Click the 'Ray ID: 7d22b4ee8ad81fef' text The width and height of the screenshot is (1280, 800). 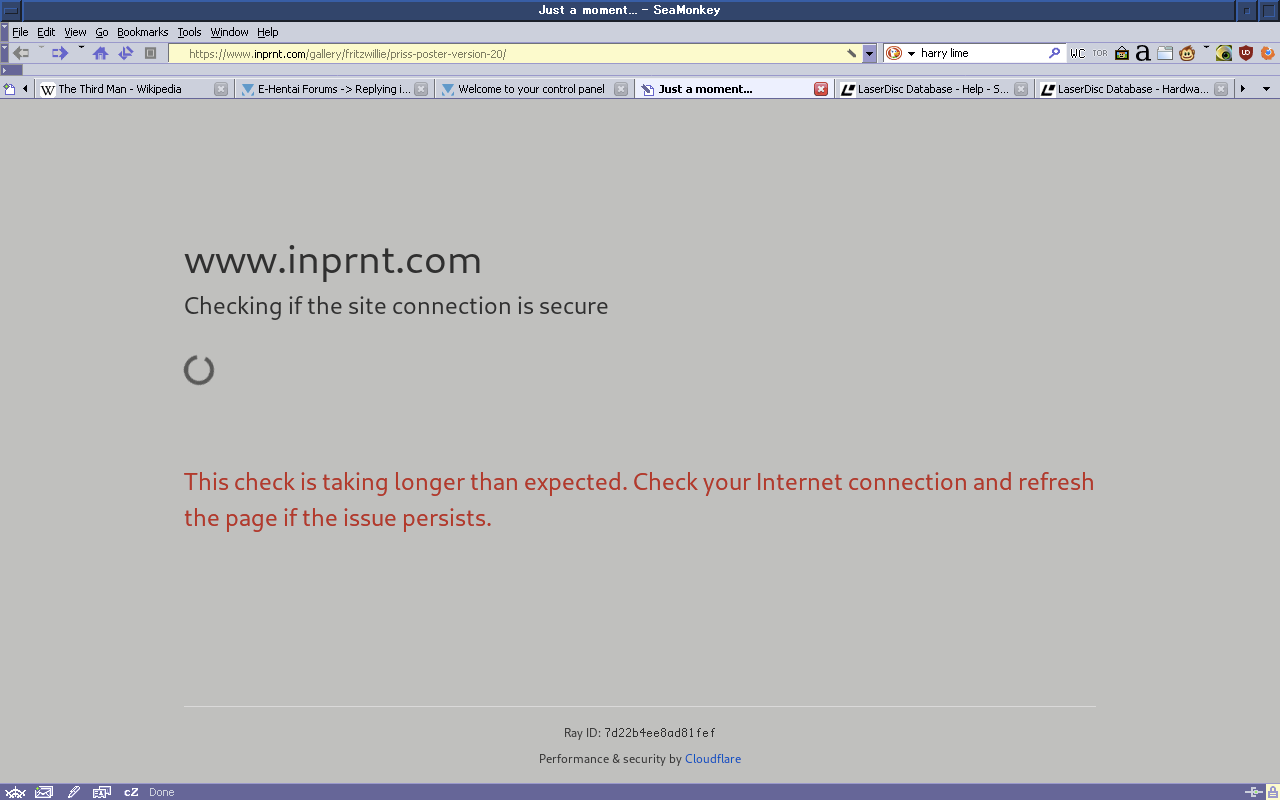[640, 733]
